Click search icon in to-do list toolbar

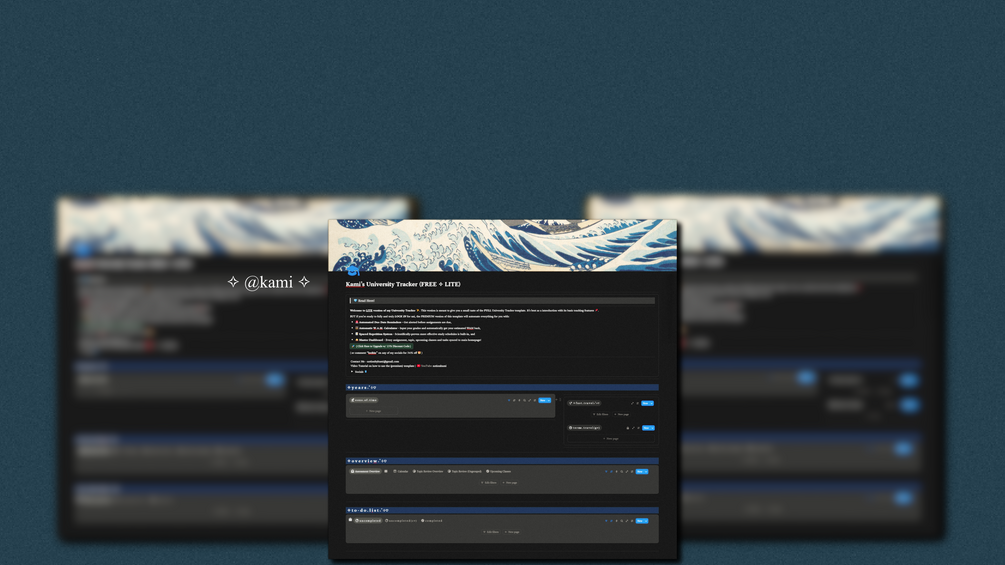(622, 520)
